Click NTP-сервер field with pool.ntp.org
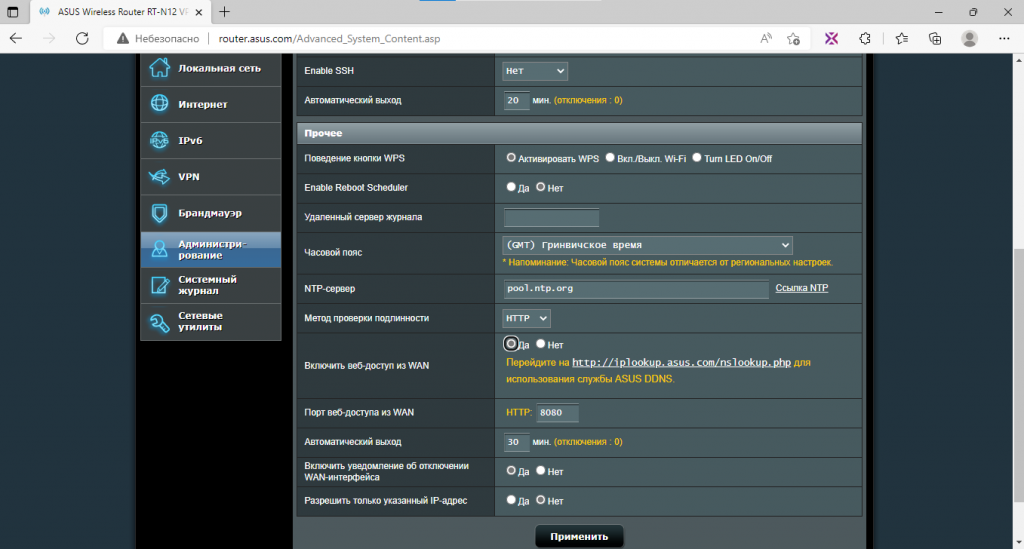 click(x=635, y=289)
